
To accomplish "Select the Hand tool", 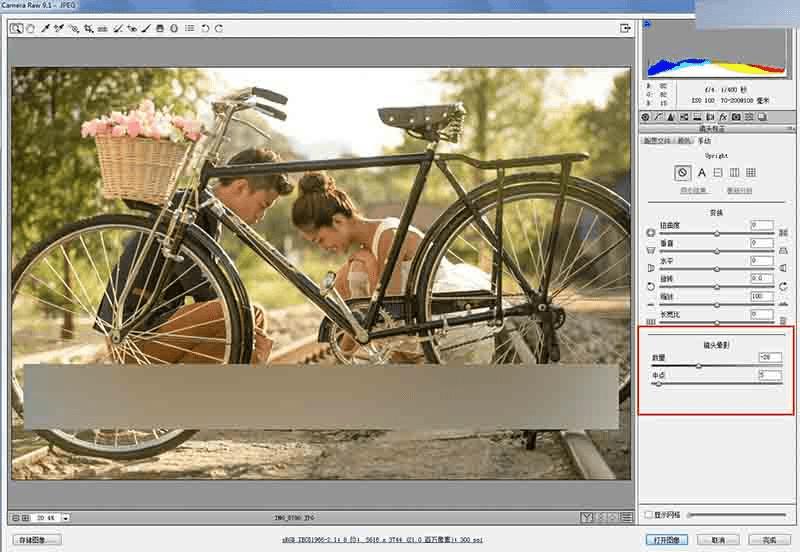I will (31, 29).
